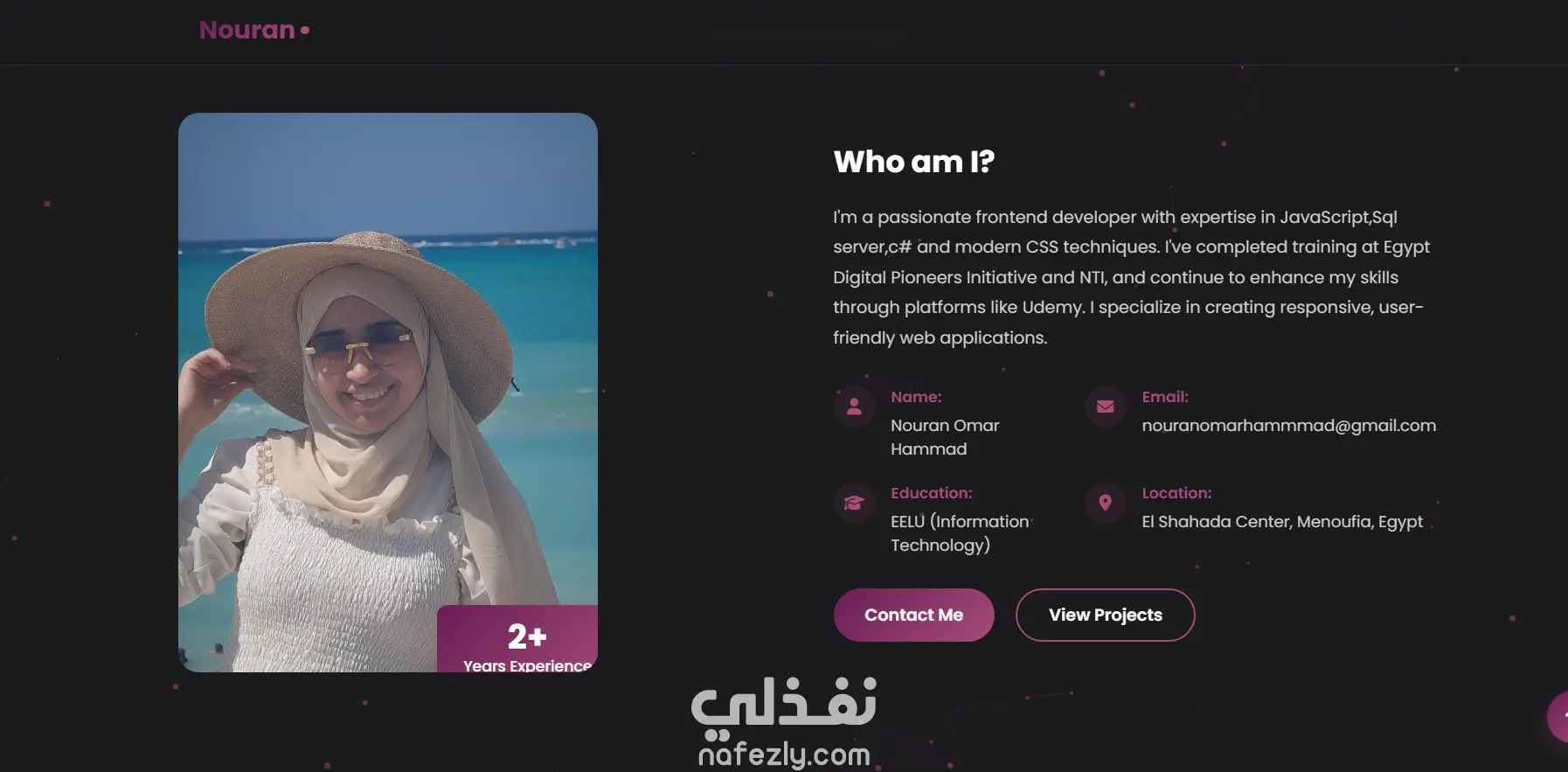Click the envelope icon beside Email
Image resolution: width=1568 pixels, height=772 pixels.
1105,407
